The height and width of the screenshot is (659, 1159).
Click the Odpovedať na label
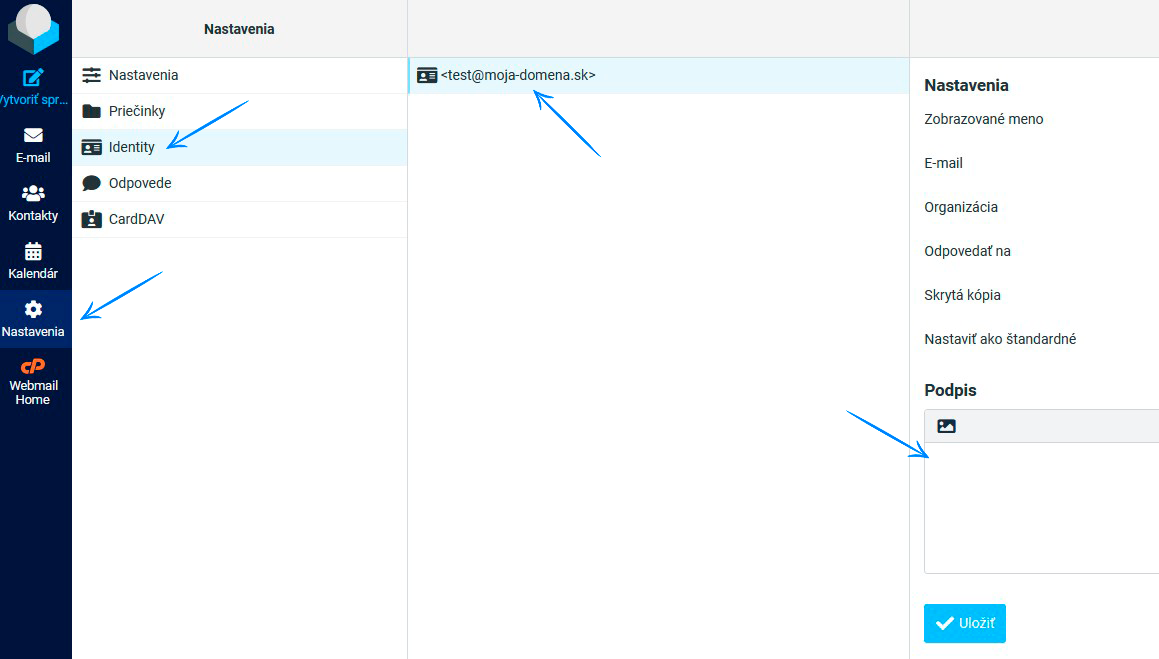[x=967, y=251]
